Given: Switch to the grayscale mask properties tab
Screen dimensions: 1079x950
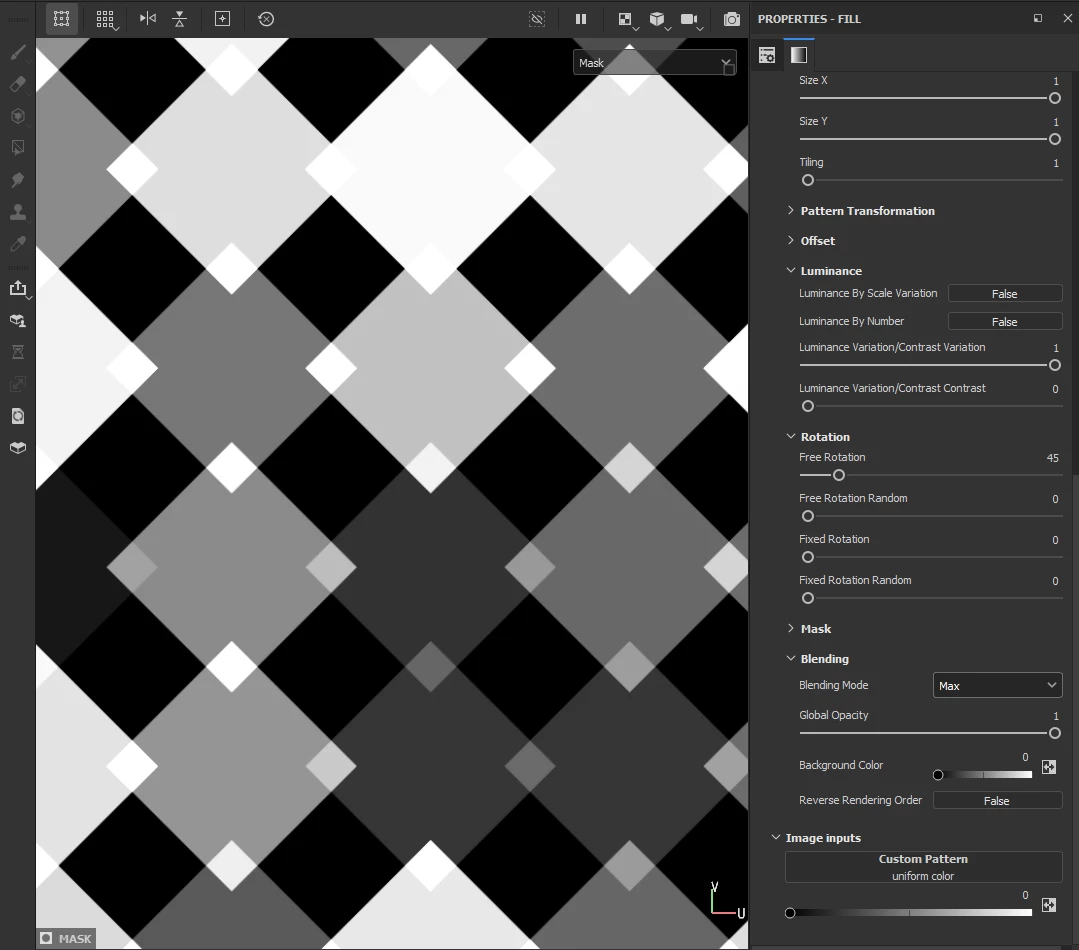Looking at the screenshot, I should tap(798, 55).
